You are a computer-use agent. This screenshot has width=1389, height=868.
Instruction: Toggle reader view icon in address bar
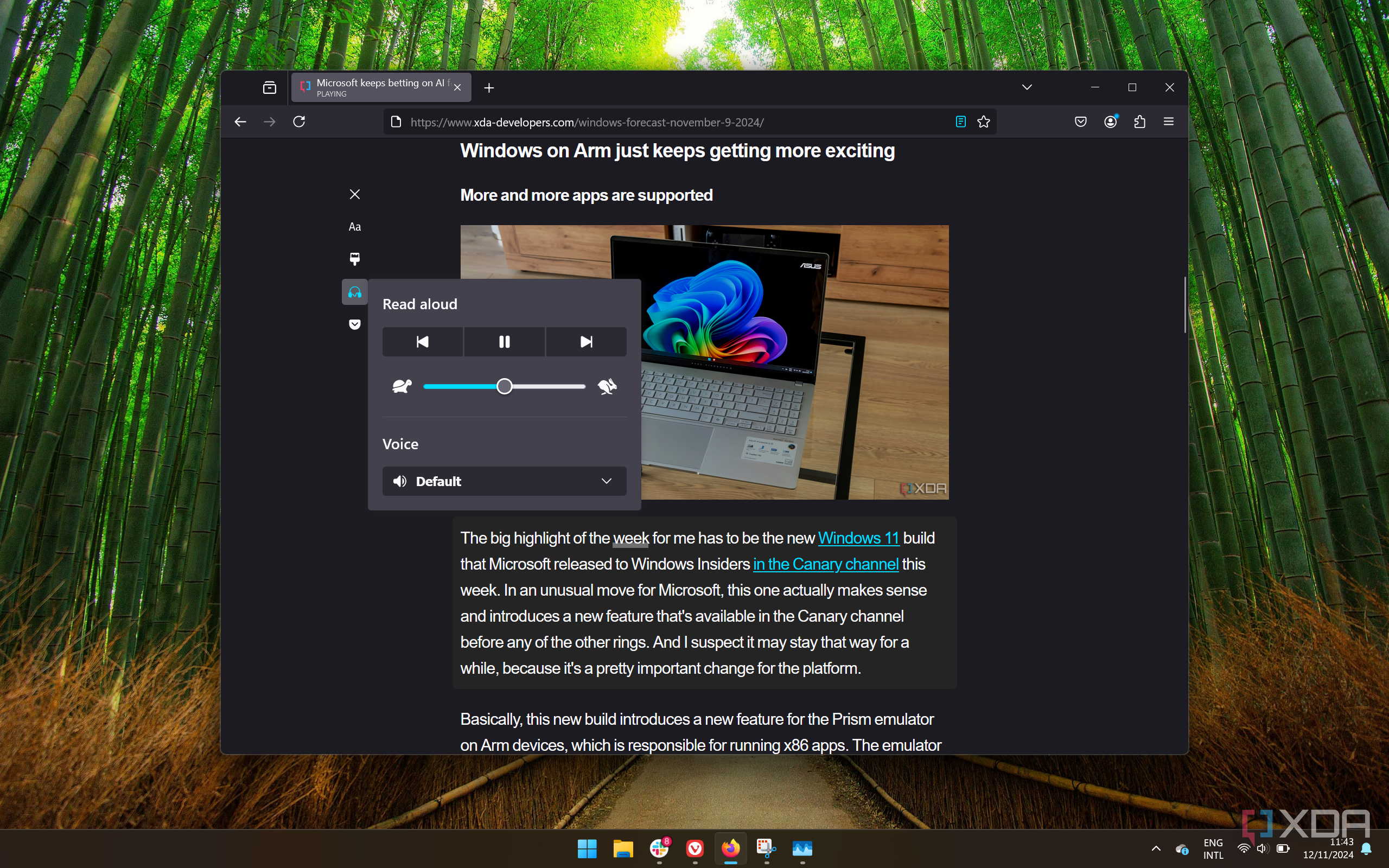click(x=960, y=122)
